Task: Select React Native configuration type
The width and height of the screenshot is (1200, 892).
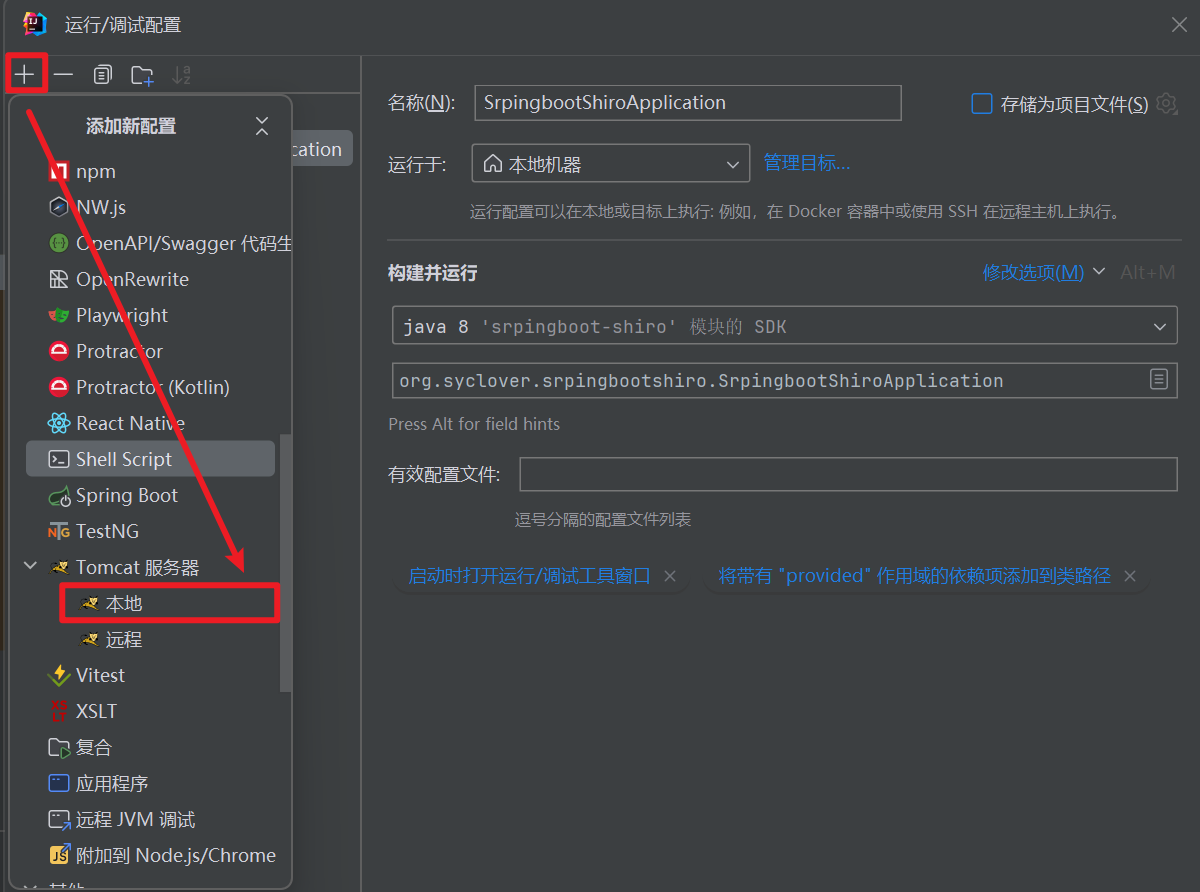Action: pyautogui.click(x=150, y=423)
